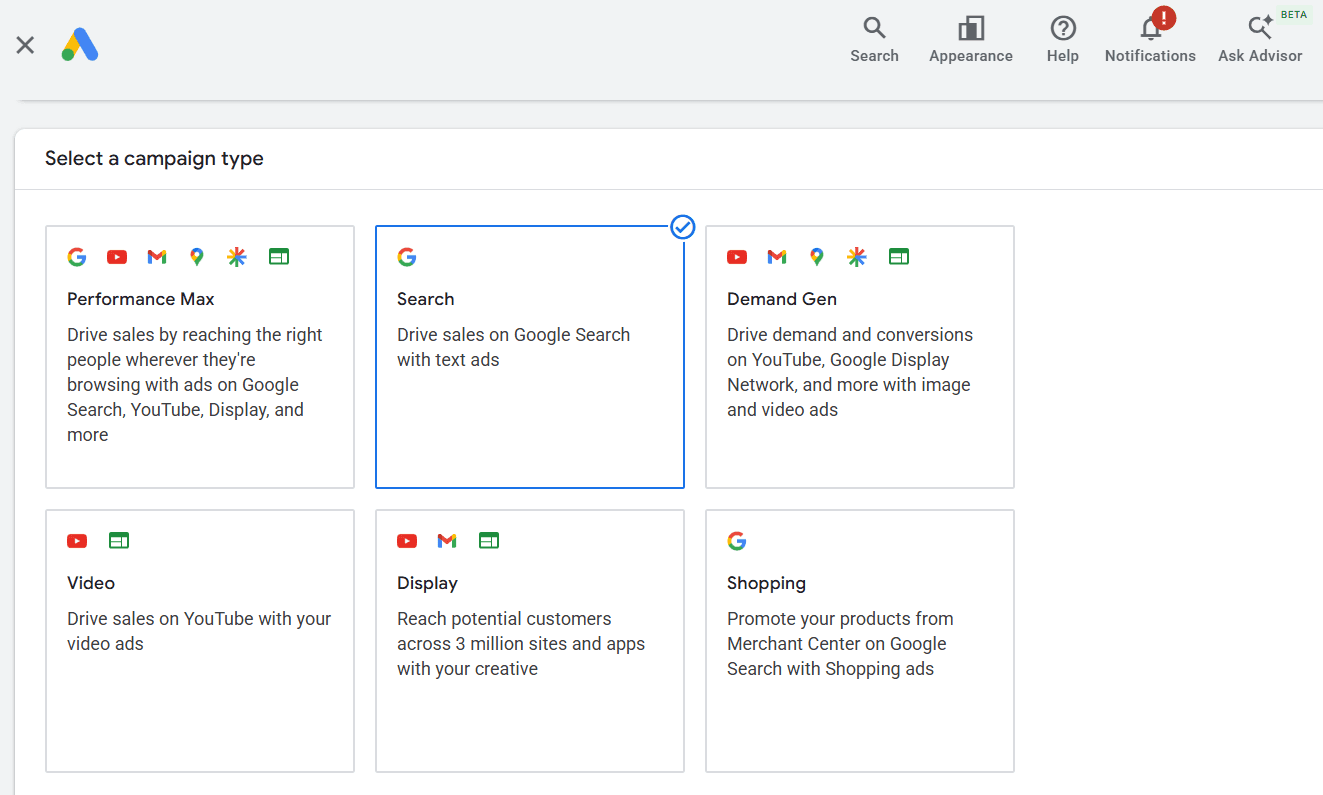Click YouTube icon in Display card
This screenshot has width=1323, height=795.
tap(407, 541)
